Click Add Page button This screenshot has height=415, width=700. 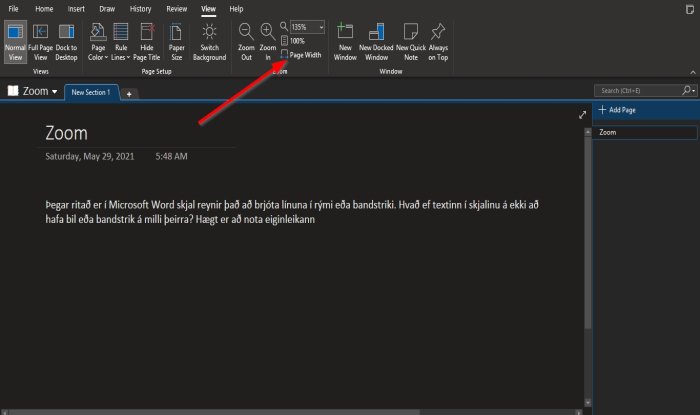coord(617,110)
